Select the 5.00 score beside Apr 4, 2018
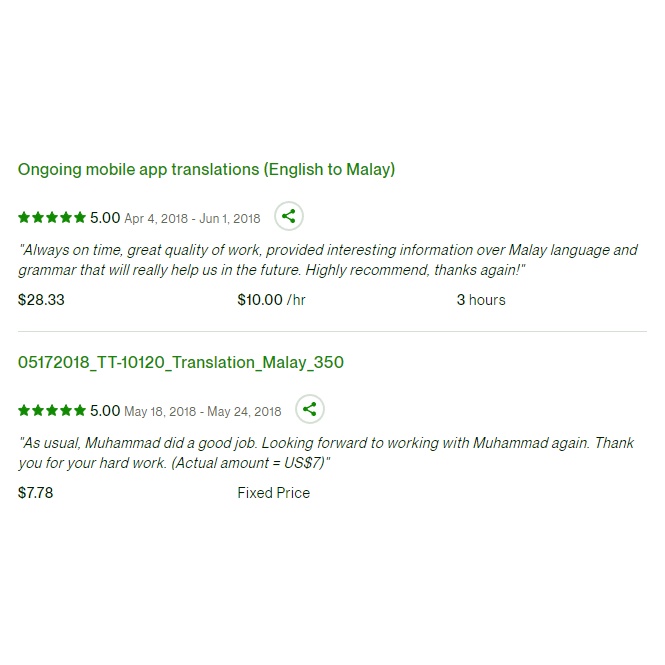Viewport: 665px width, 665px height. 105,218
